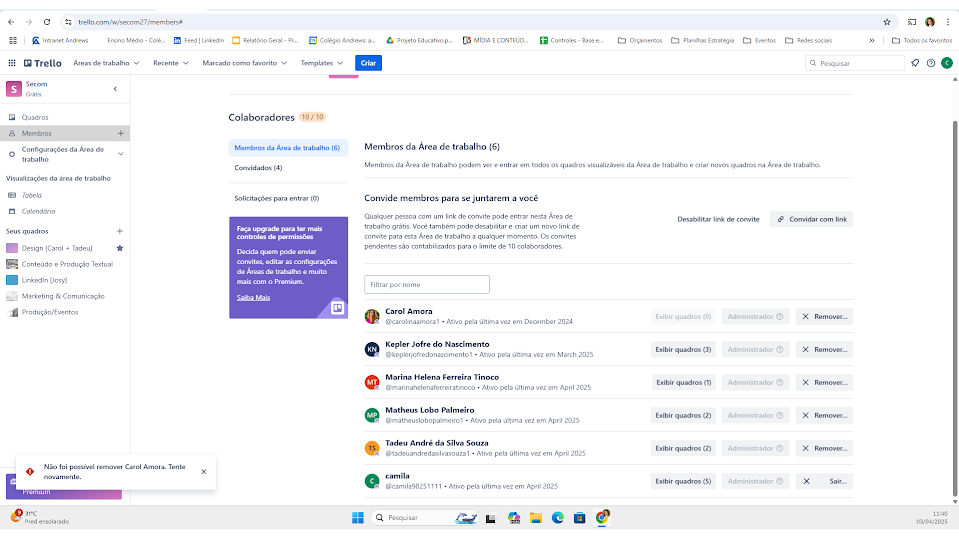Click the plus icon next to Membros
Image resolution: width=959 pixels, height=539 pixels.
[x=120, y=133]
